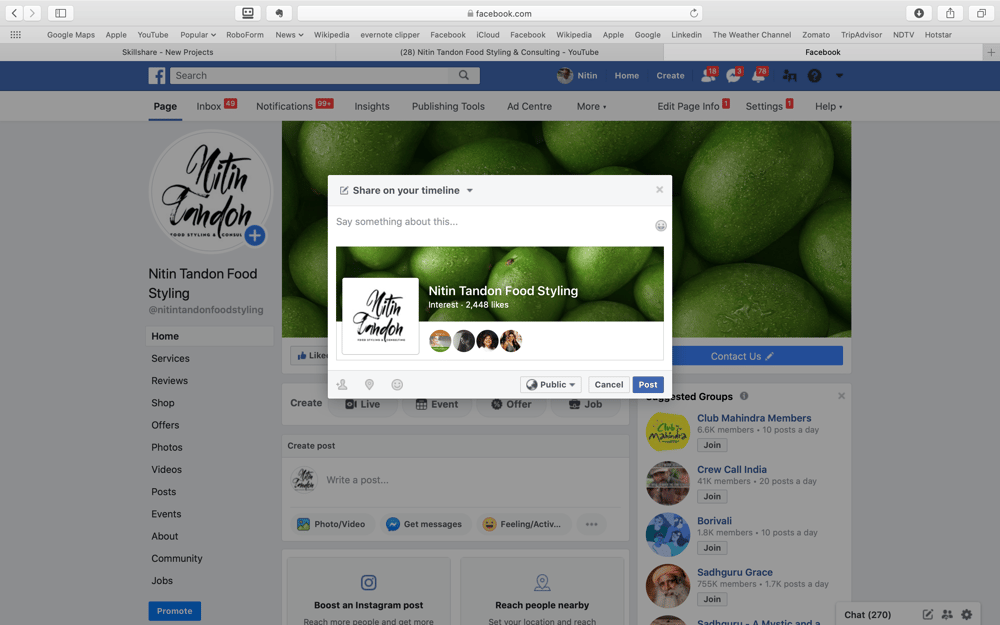Click the Post button
Viewport: 1000px width, 625px height.
pos(648,385)
